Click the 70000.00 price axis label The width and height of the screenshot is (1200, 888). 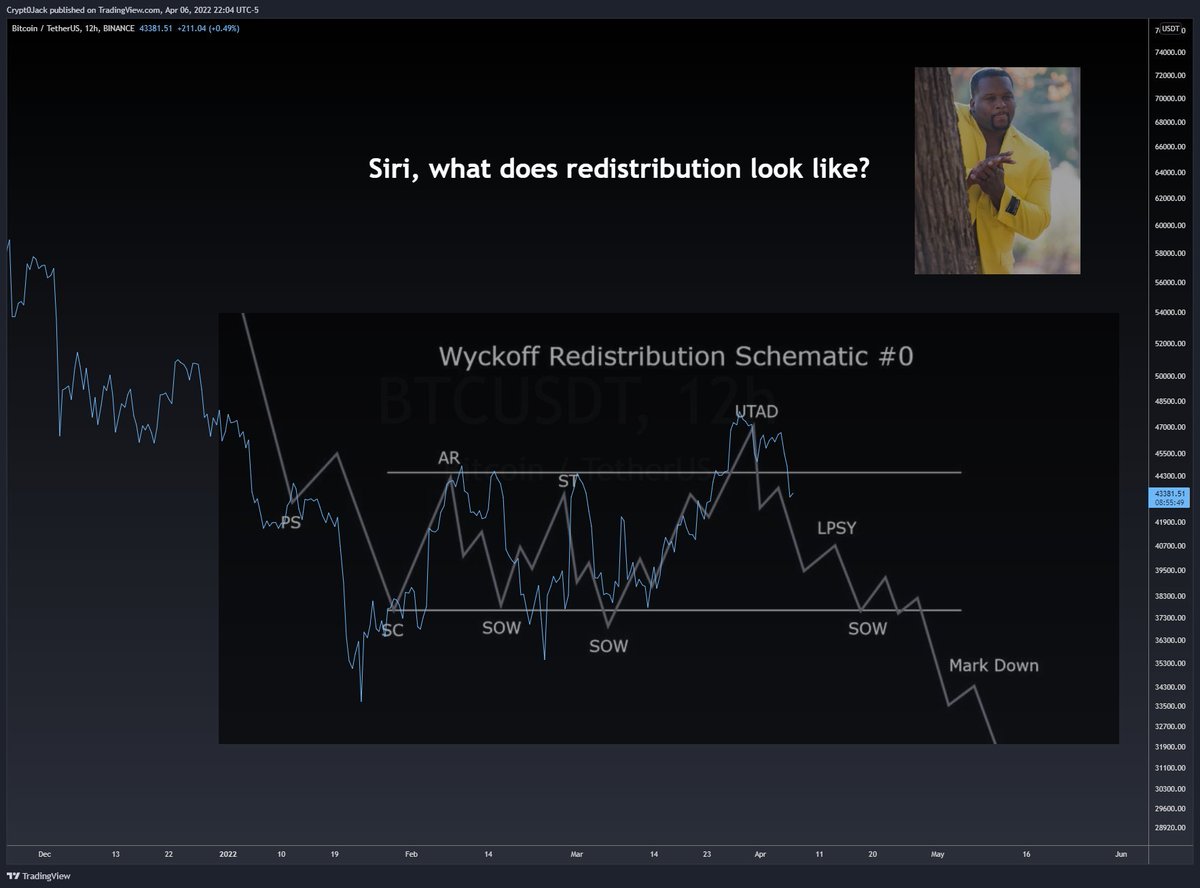pos(1170,99)
